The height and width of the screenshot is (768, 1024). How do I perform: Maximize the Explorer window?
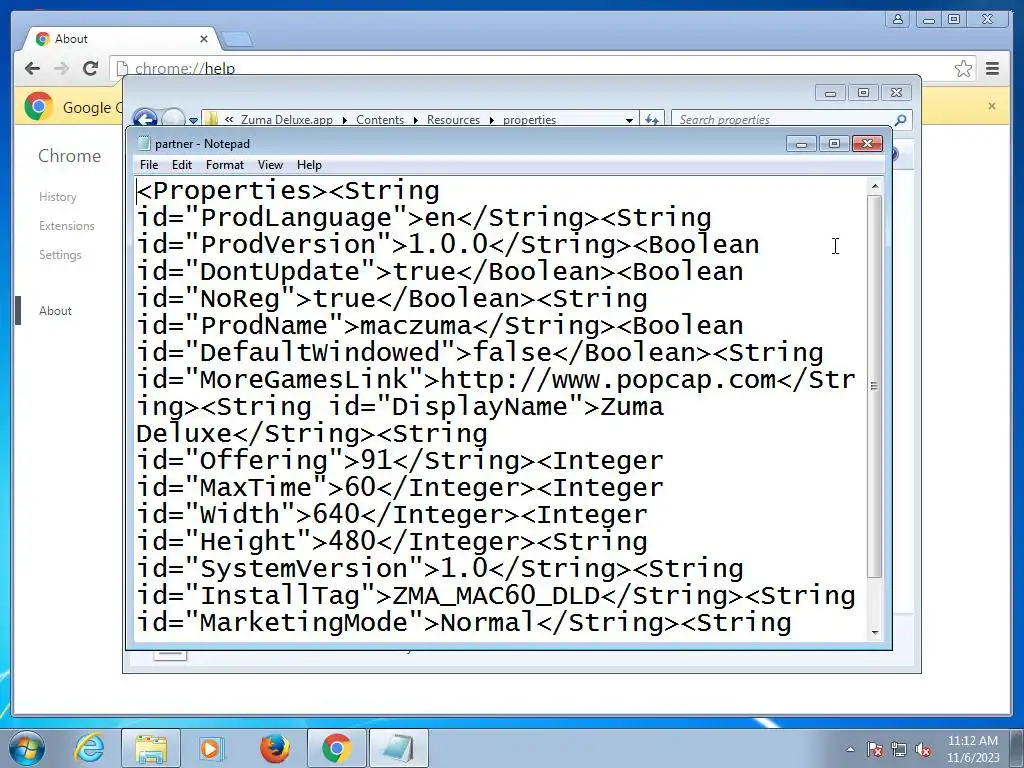pos(863,93)
